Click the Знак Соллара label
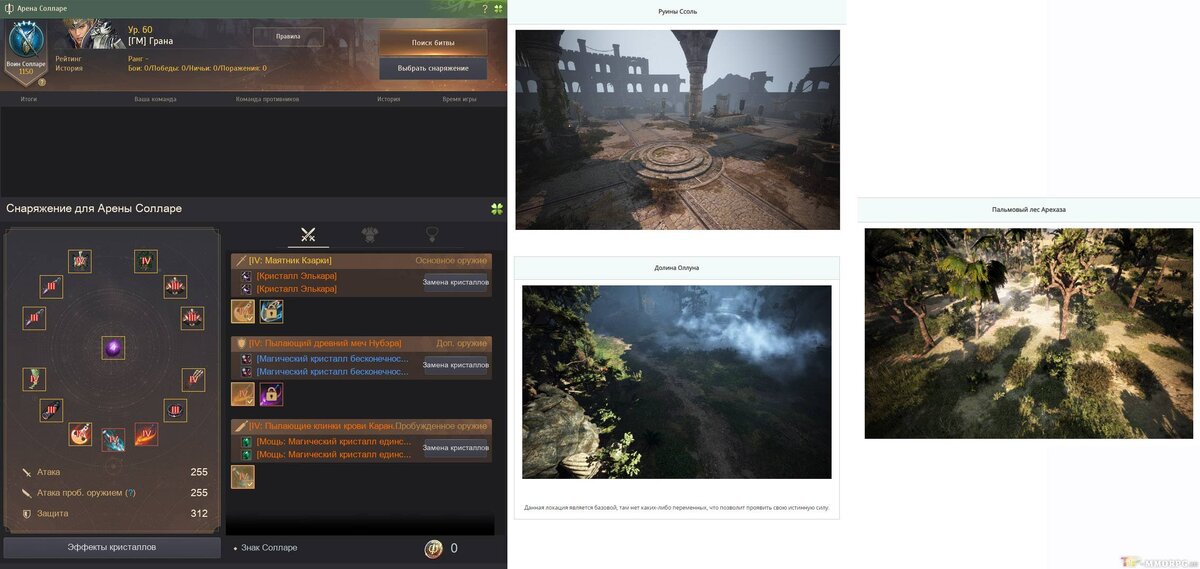The width and height of the screenshot is (1200, 569). [x=270, y=548]
